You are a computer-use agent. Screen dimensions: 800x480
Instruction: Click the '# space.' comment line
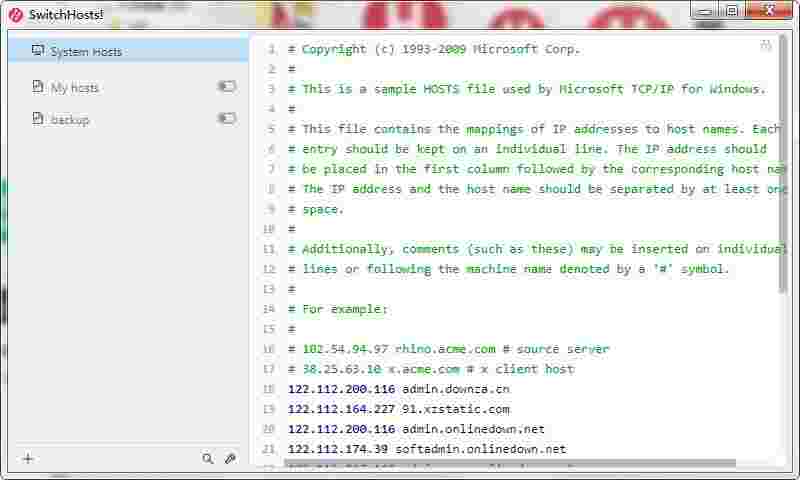point(316,209)
